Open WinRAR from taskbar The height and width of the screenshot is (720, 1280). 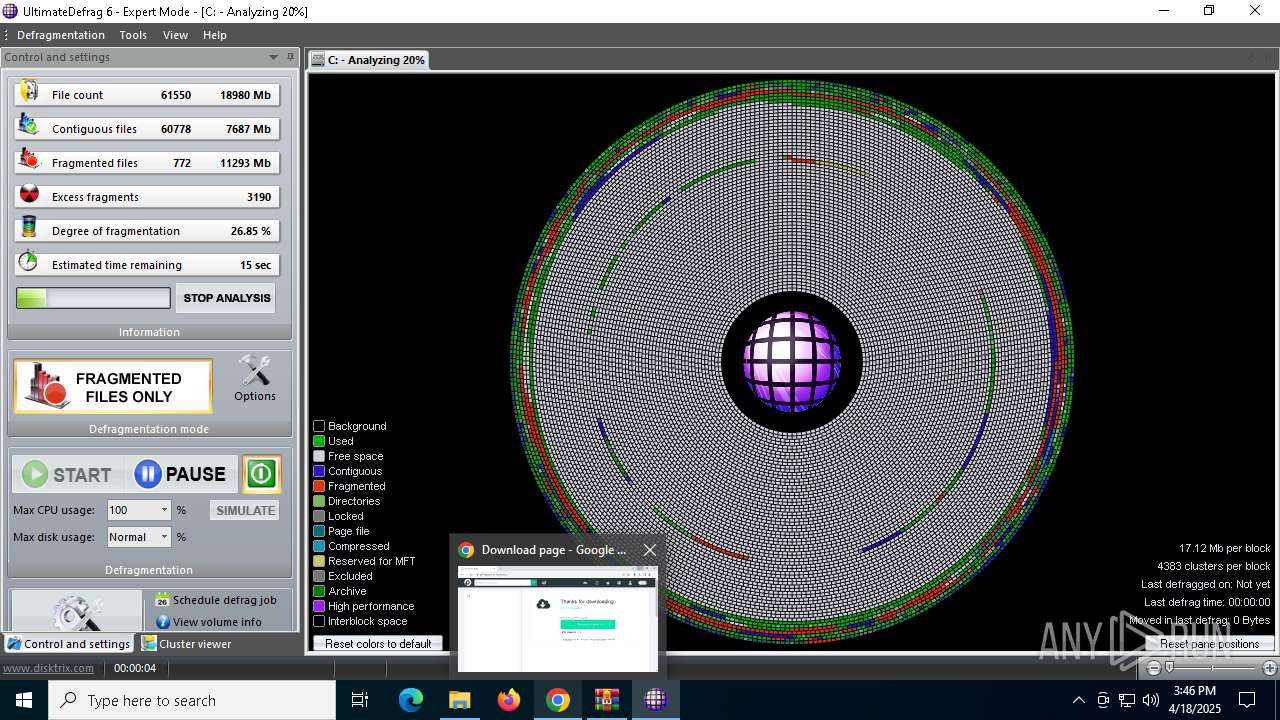point(607,700)
